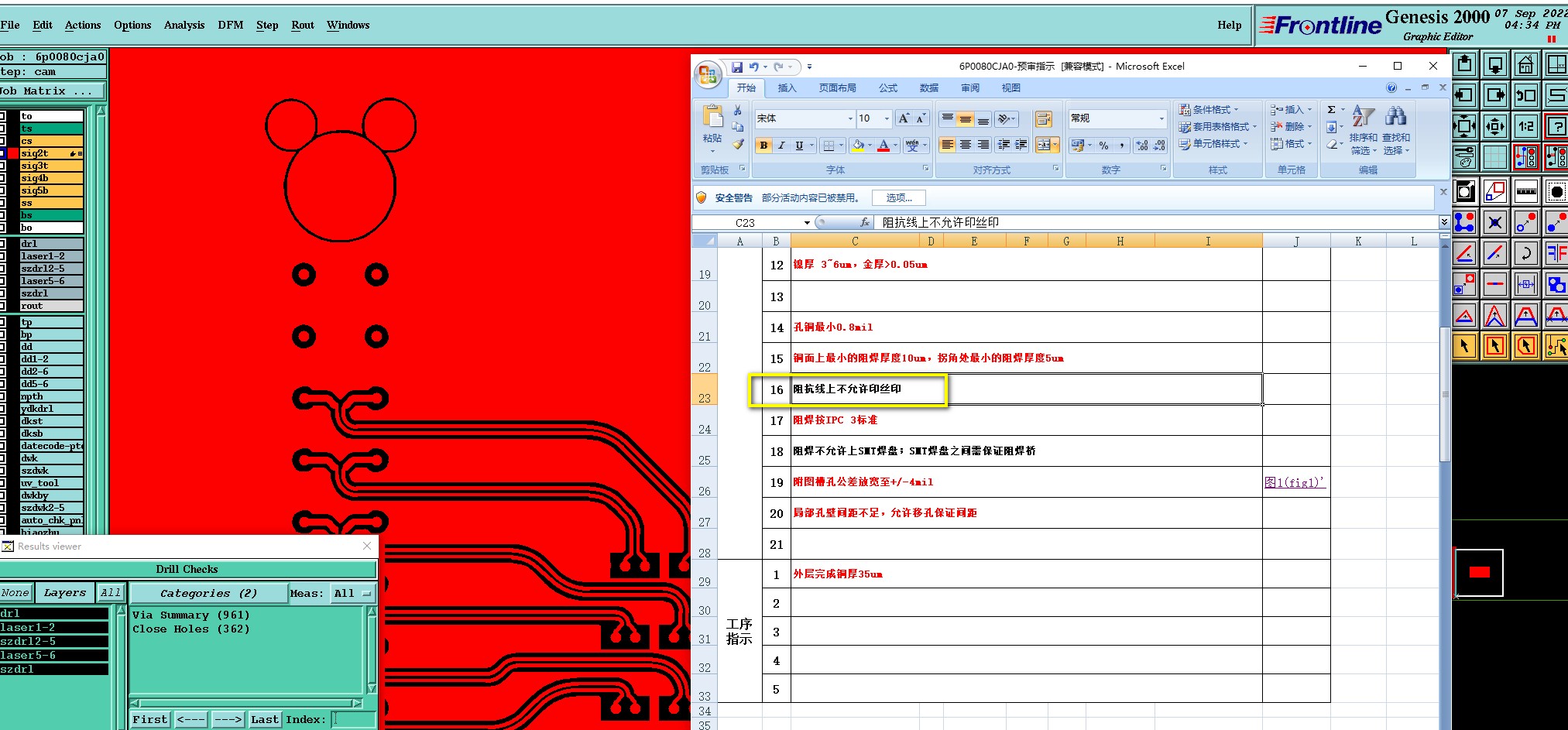1568x730 pixels.
Task: Switch to Excel 插入 tab
Action: 787,88
